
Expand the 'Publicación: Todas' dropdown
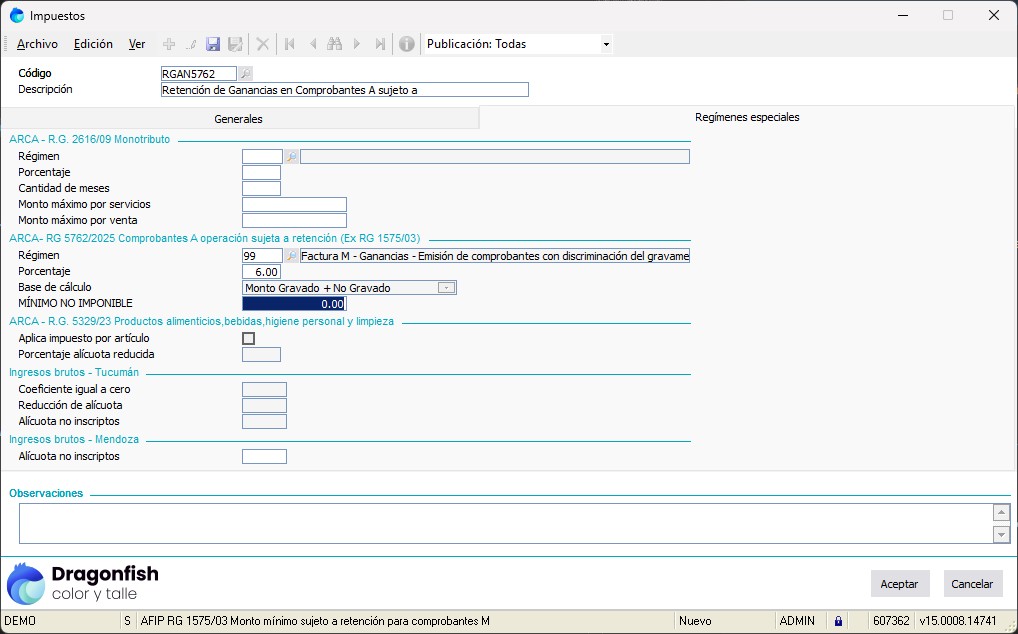tap(606, 44)
